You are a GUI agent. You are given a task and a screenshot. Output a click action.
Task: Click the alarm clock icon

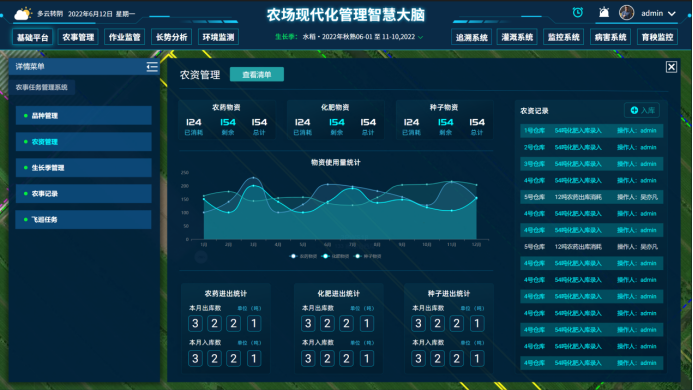pyautogui.click(x=578, y=13)
